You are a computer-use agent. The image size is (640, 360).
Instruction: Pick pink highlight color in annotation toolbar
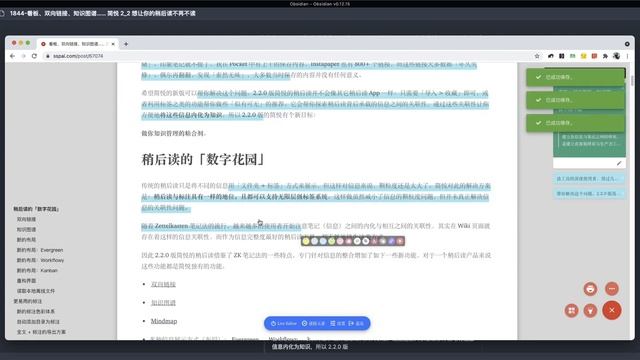click(x=340, y=241)
